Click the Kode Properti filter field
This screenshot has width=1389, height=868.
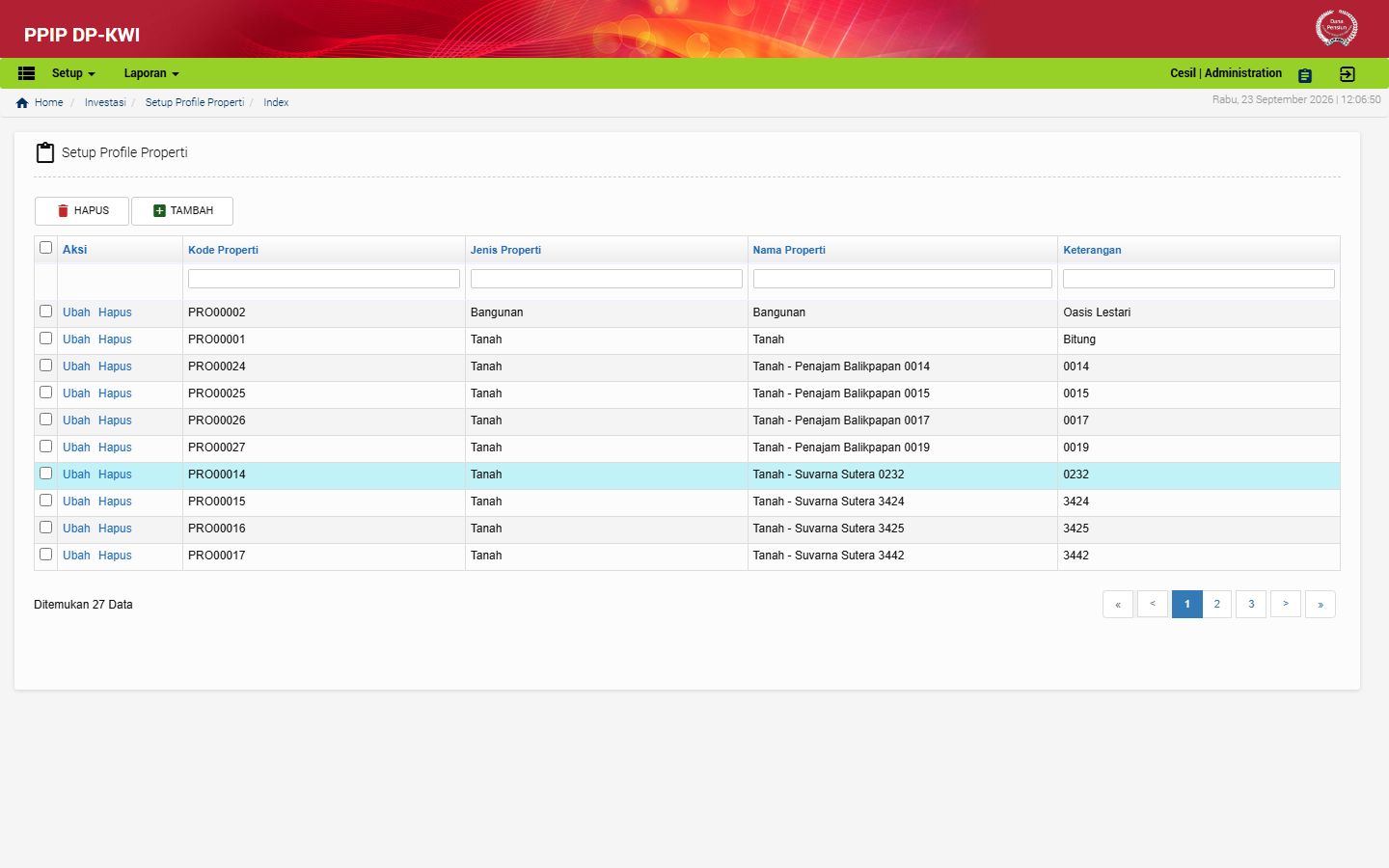[324, 279]
